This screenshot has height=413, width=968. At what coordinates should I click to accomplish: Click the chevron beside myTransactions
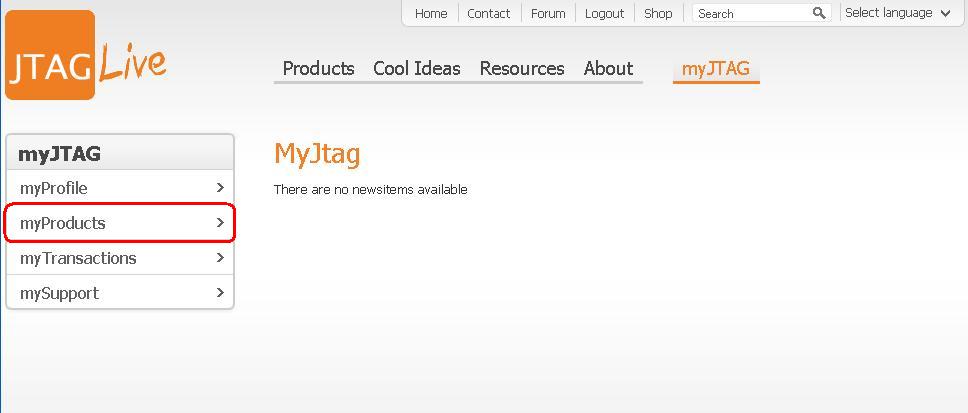pyautogui.click(x=220, y=257)
